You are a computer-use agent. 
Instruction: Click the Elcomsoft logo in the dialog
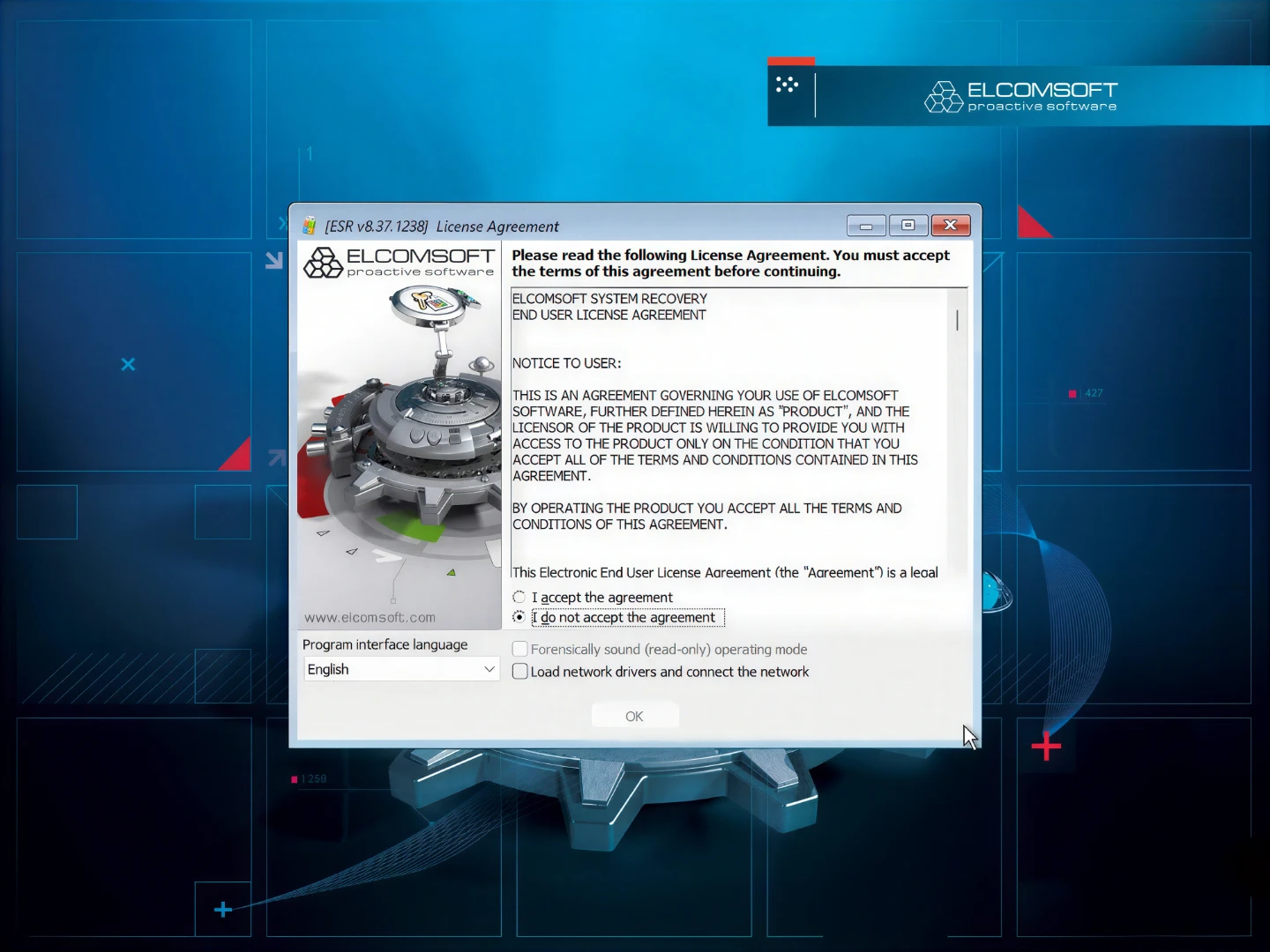399,263
